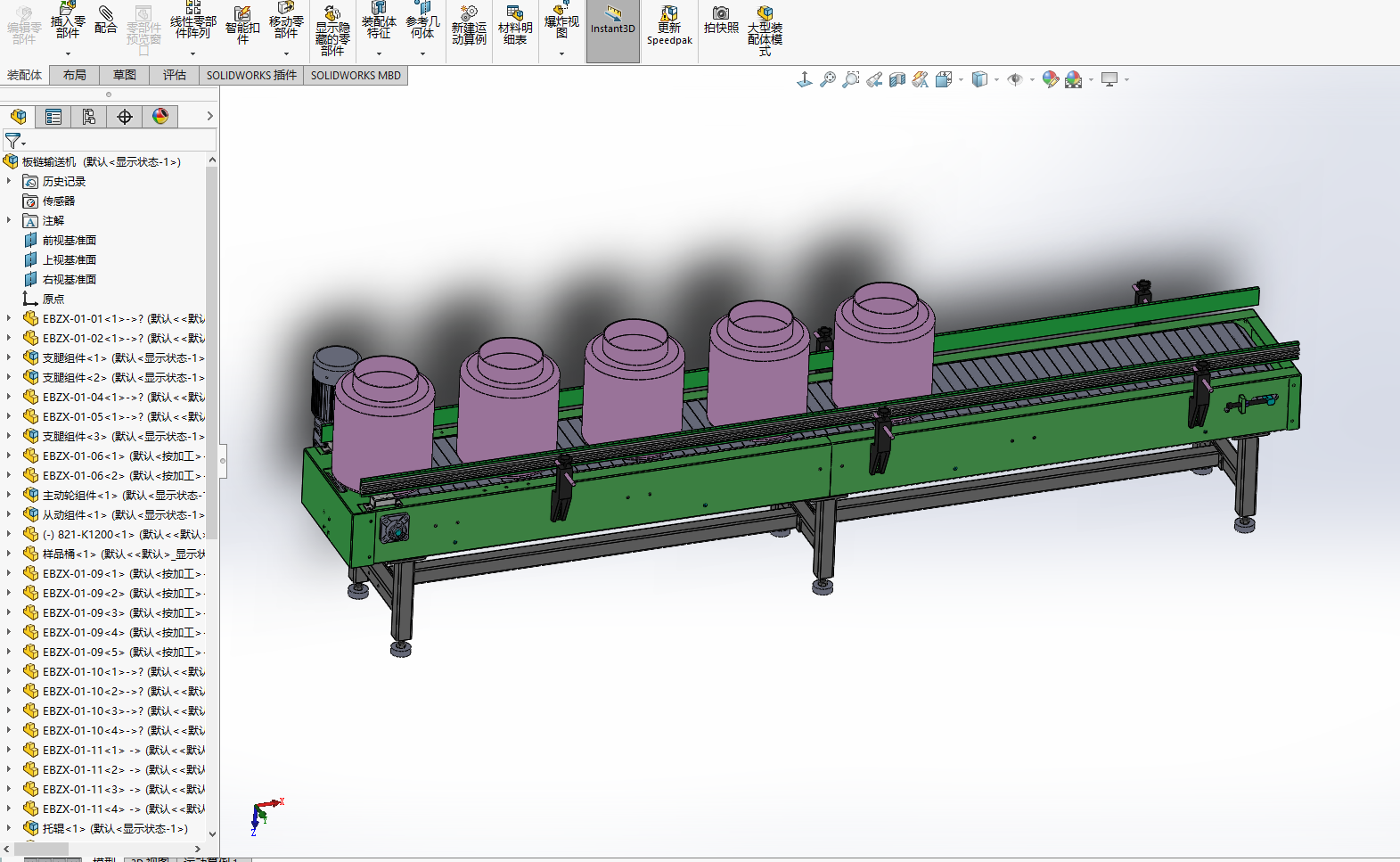Switch to the ConfigurationManager tab icon
This screenshot has width=1400, height=862.
89,117
